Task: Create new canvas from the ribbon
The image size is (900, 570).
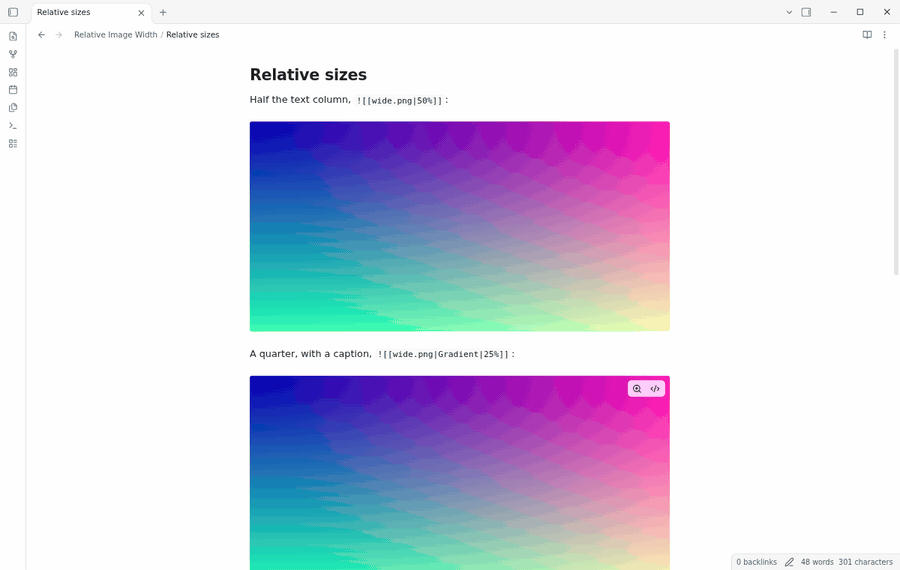Action: click(13, 72)
